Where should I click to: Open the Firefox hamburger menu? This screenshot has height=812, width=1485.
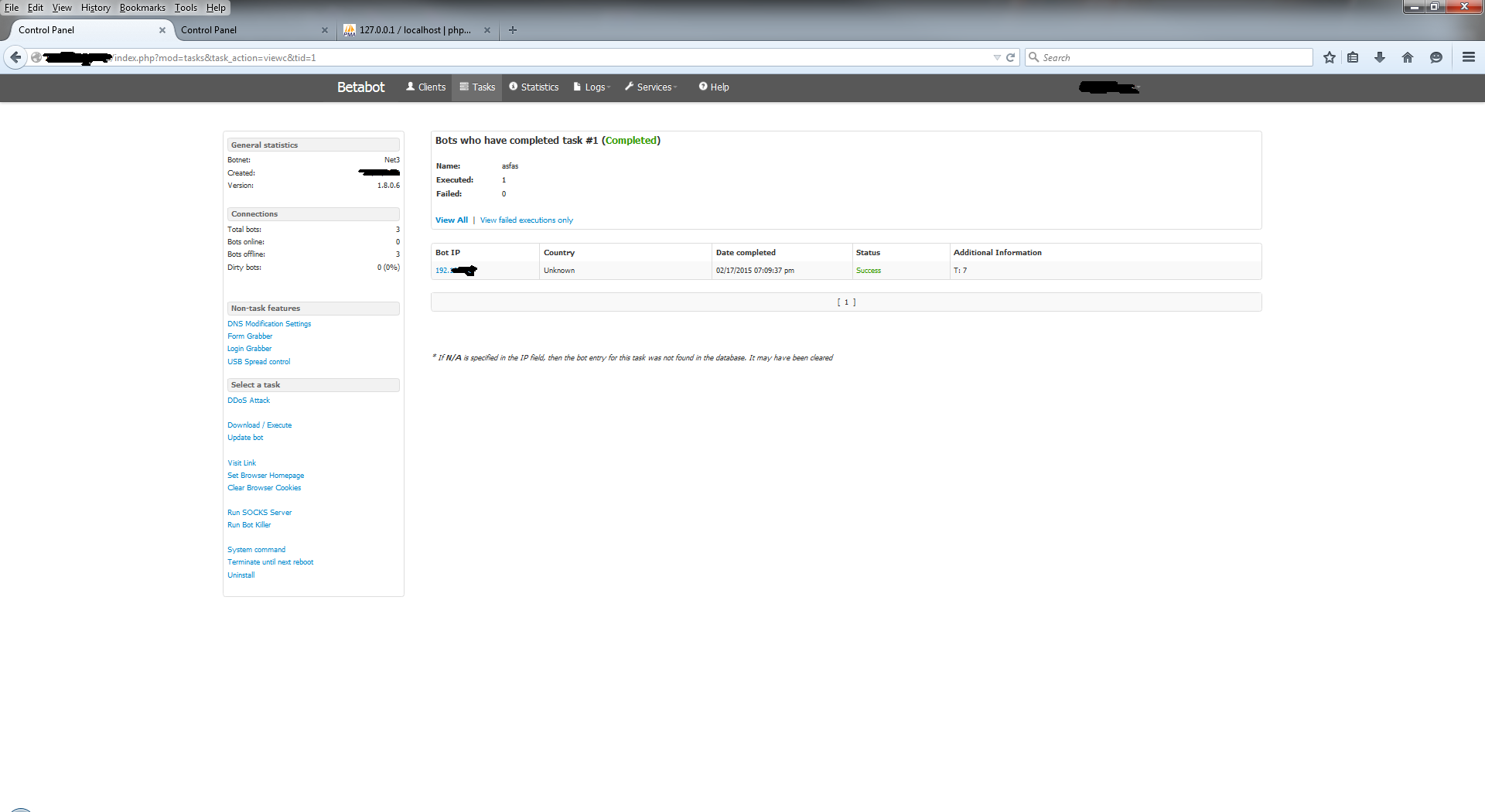coord(1468,57)
